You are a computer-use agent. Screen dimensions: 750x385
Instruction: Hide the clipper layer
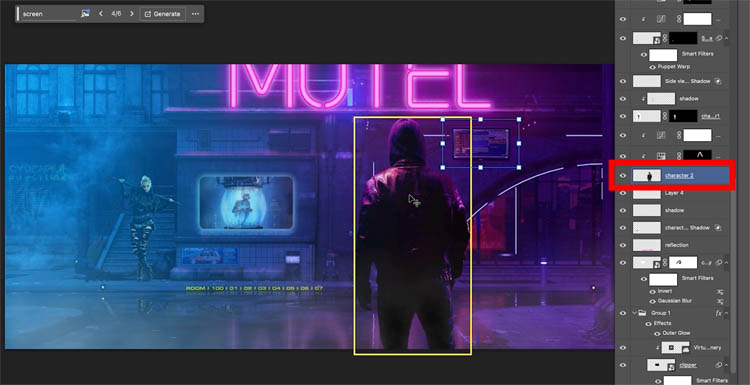point(623,365)
